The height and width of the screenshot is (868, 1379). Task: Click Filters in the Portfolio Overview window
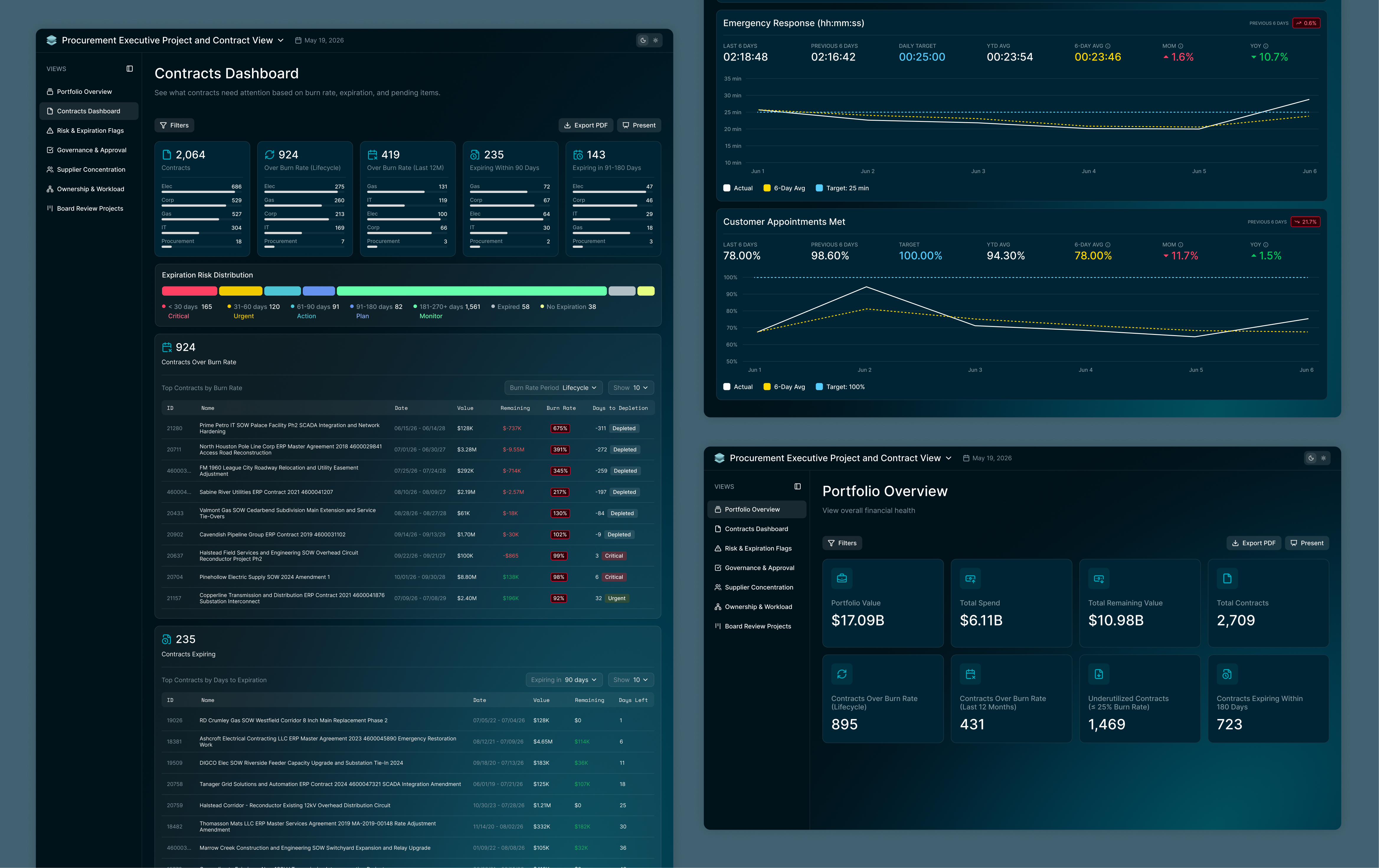843,543
